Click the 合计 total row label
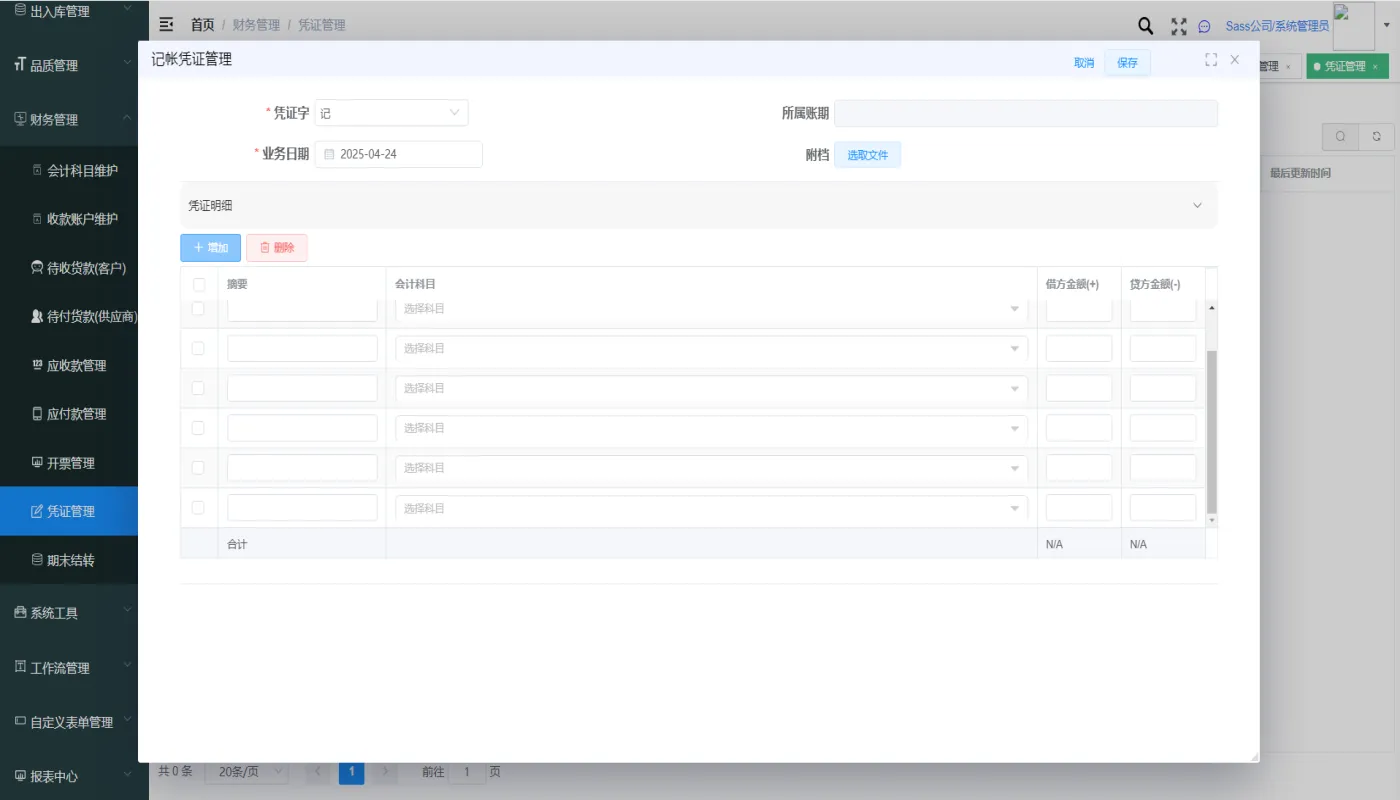The height and width of the screenshot is (800, 1400). tap(237, 544)
